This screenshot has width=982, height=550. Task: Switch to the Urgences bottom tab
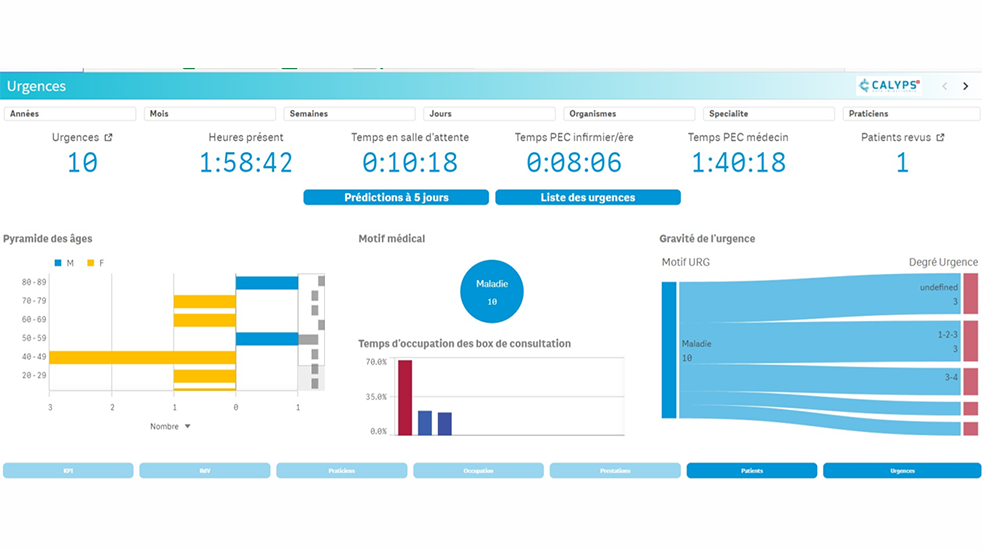[x=902, y=470]
